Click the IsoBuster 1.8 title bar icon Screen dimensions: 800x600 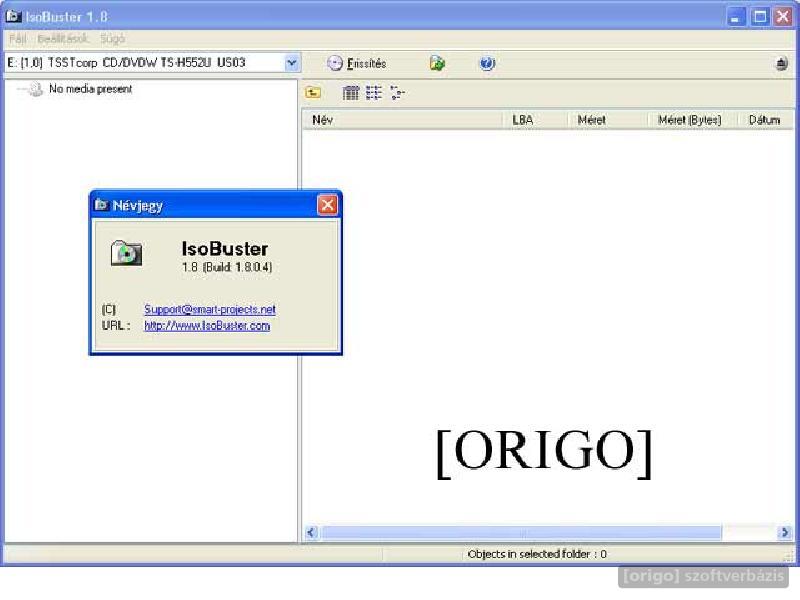[13, 16]
